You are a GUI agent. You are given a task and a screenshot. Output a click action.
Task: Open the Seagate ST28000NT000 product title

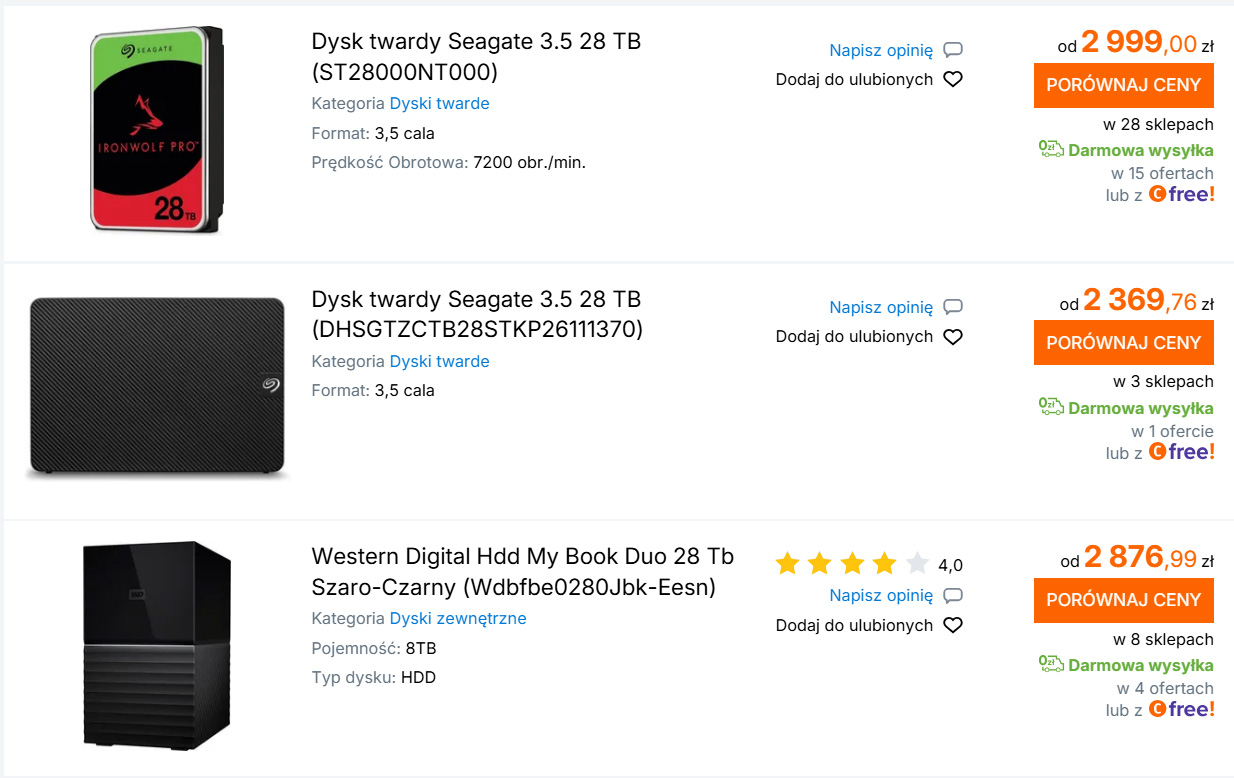click(x=476, y=57)
